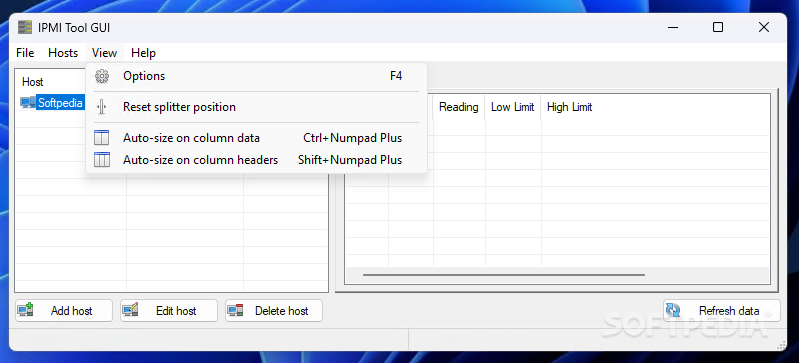Choose Auto-size on column data
This screenshot has height=363, width=799.
tap(256, 138)
